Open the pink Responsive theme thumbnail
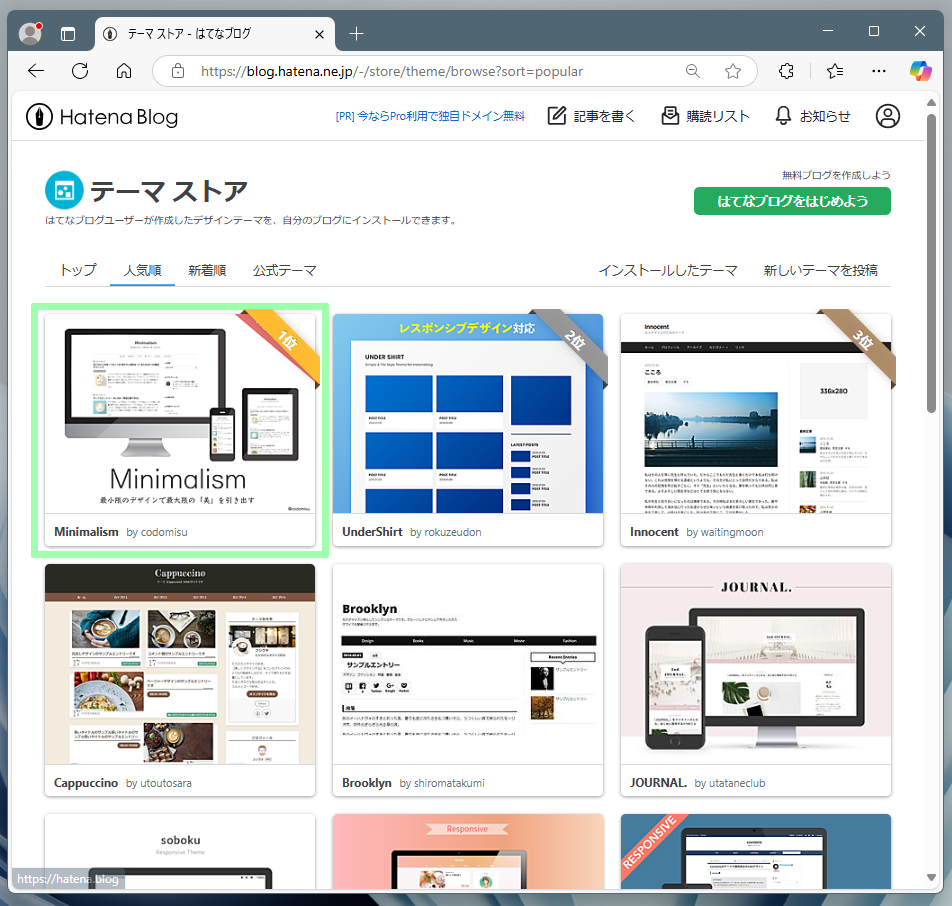Image resolution: width=952 pixels, height=906 pixels. point(468,851)
